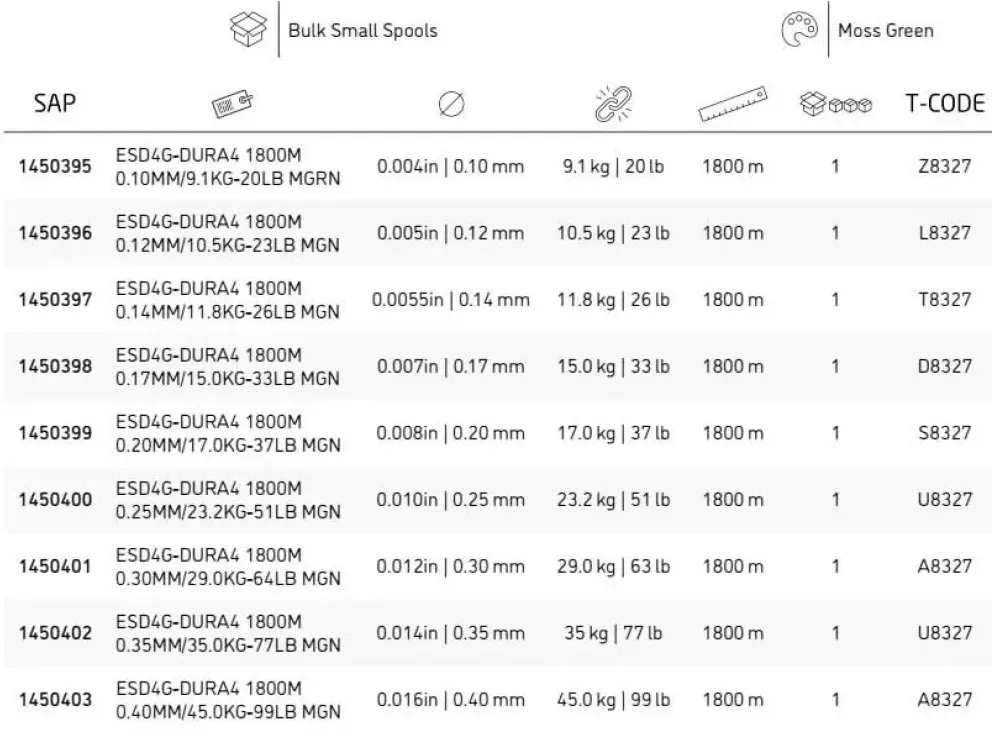Select the Moss Green color label

click(x=886, y=30)
